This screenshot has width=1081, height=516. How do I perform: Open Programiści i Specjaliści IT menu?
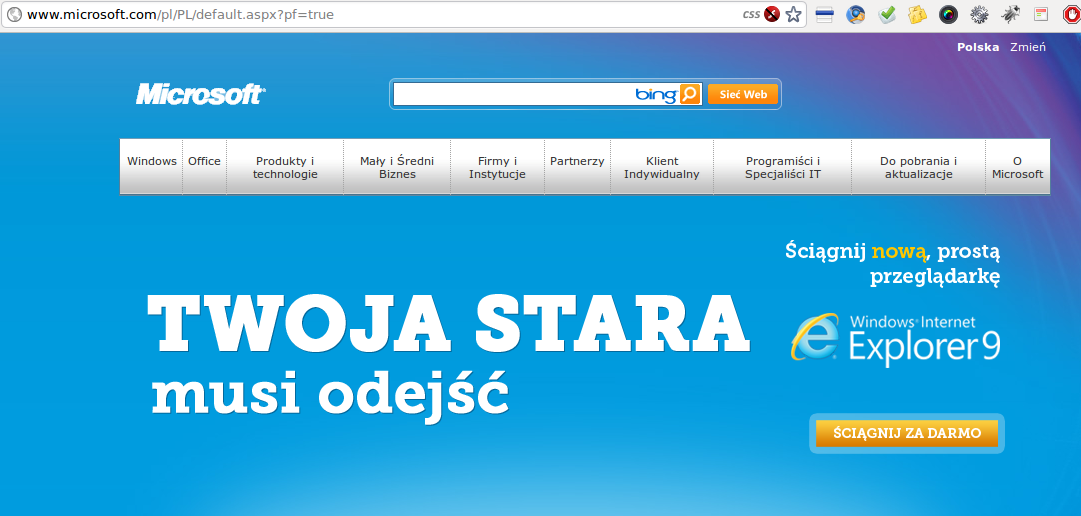[x=782, y=166]
